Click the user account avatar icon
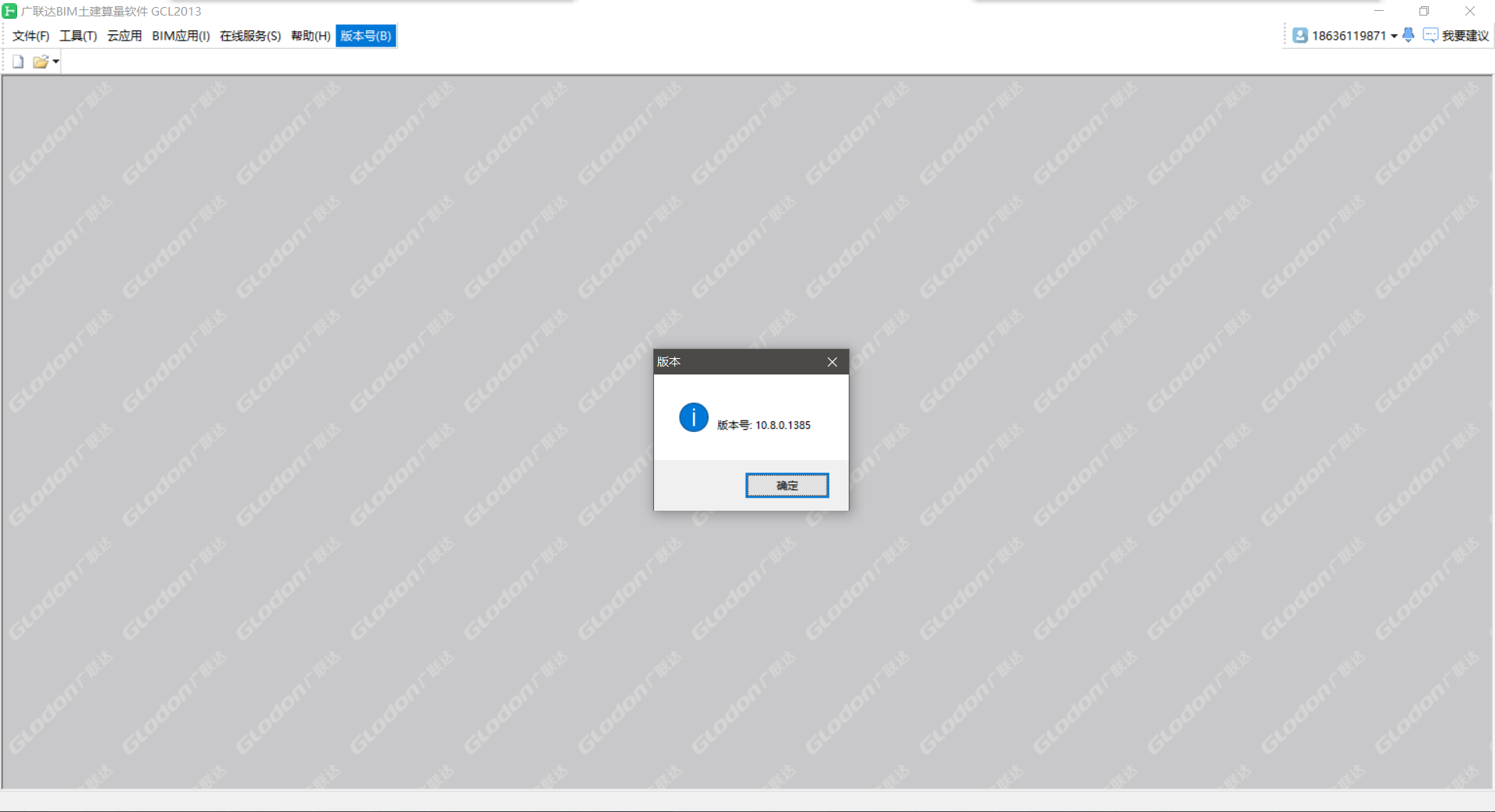This screenshot has height=812, width=1495. pos(1300,35)
